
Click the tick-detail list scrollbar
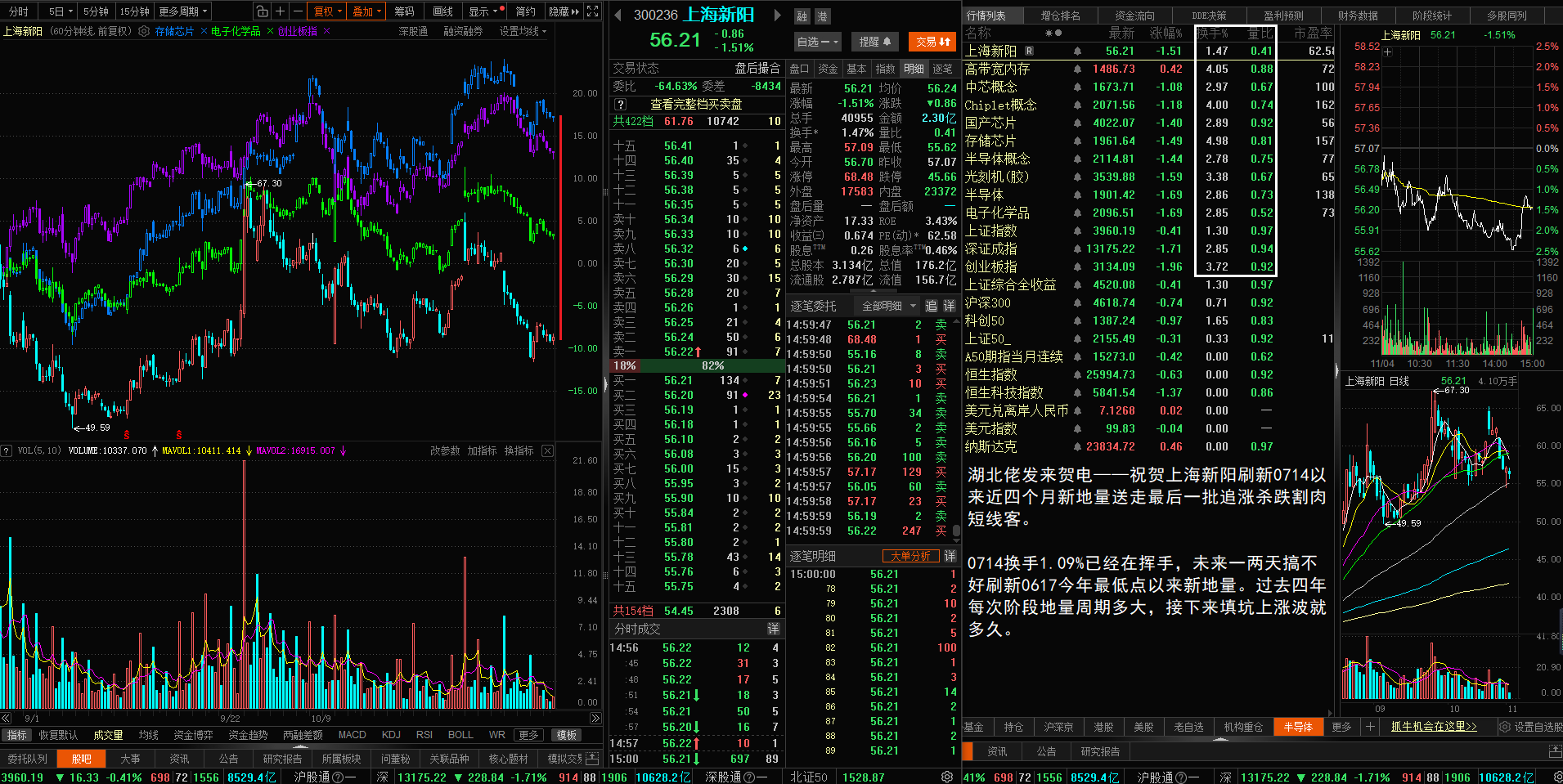[x=956, y=531]
